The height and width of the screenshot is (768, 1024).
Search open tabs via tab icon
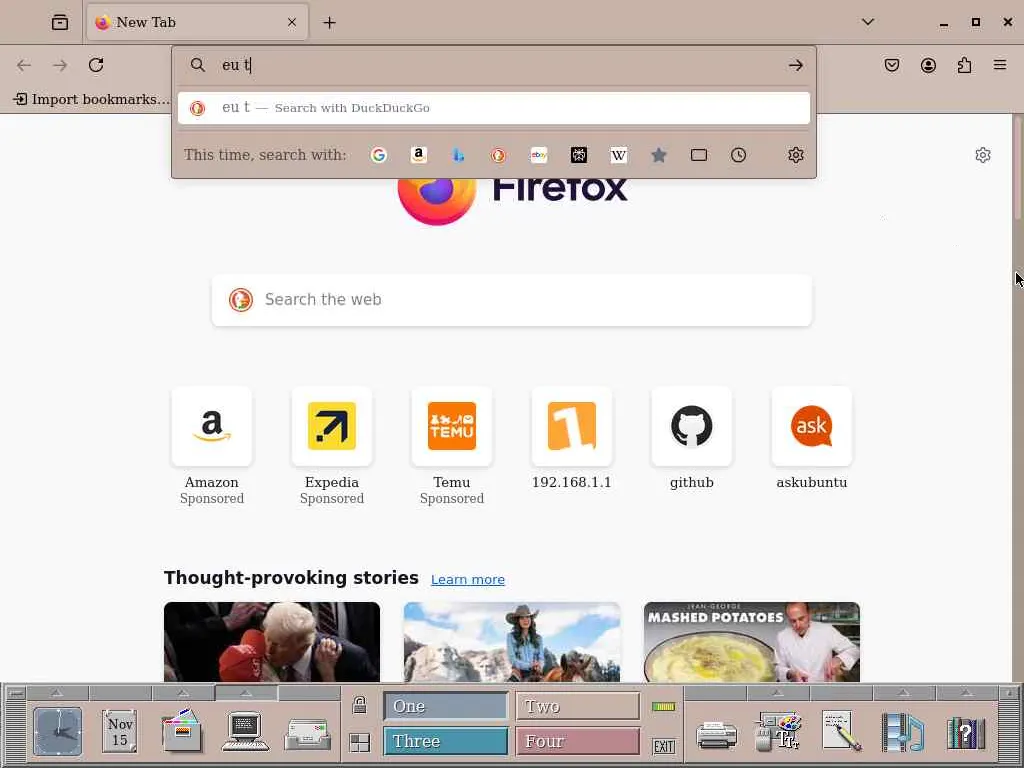[699, 155]
